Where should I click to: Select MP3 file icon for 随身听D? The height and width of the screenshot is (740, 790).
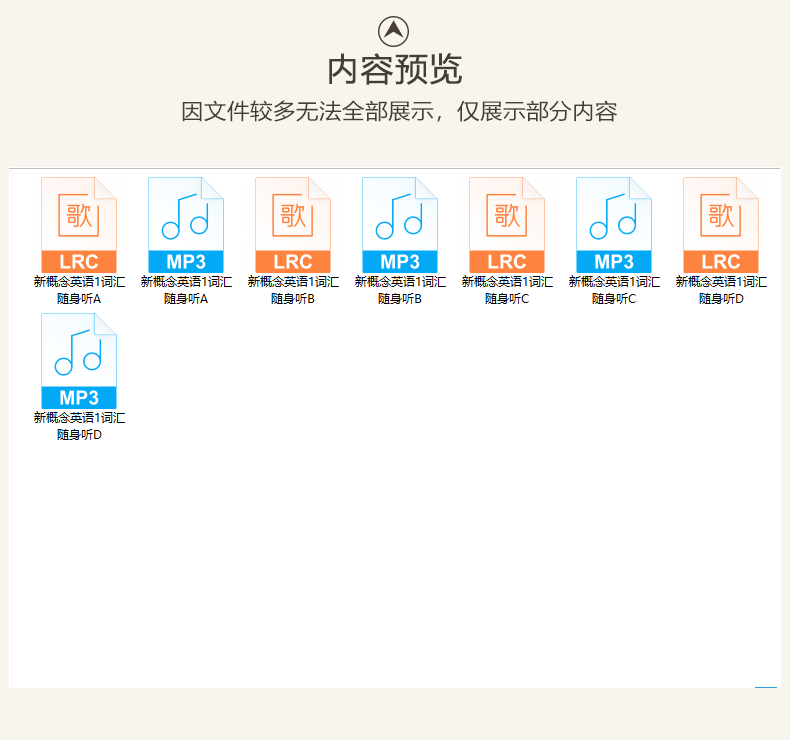click(x=79, y=361)
